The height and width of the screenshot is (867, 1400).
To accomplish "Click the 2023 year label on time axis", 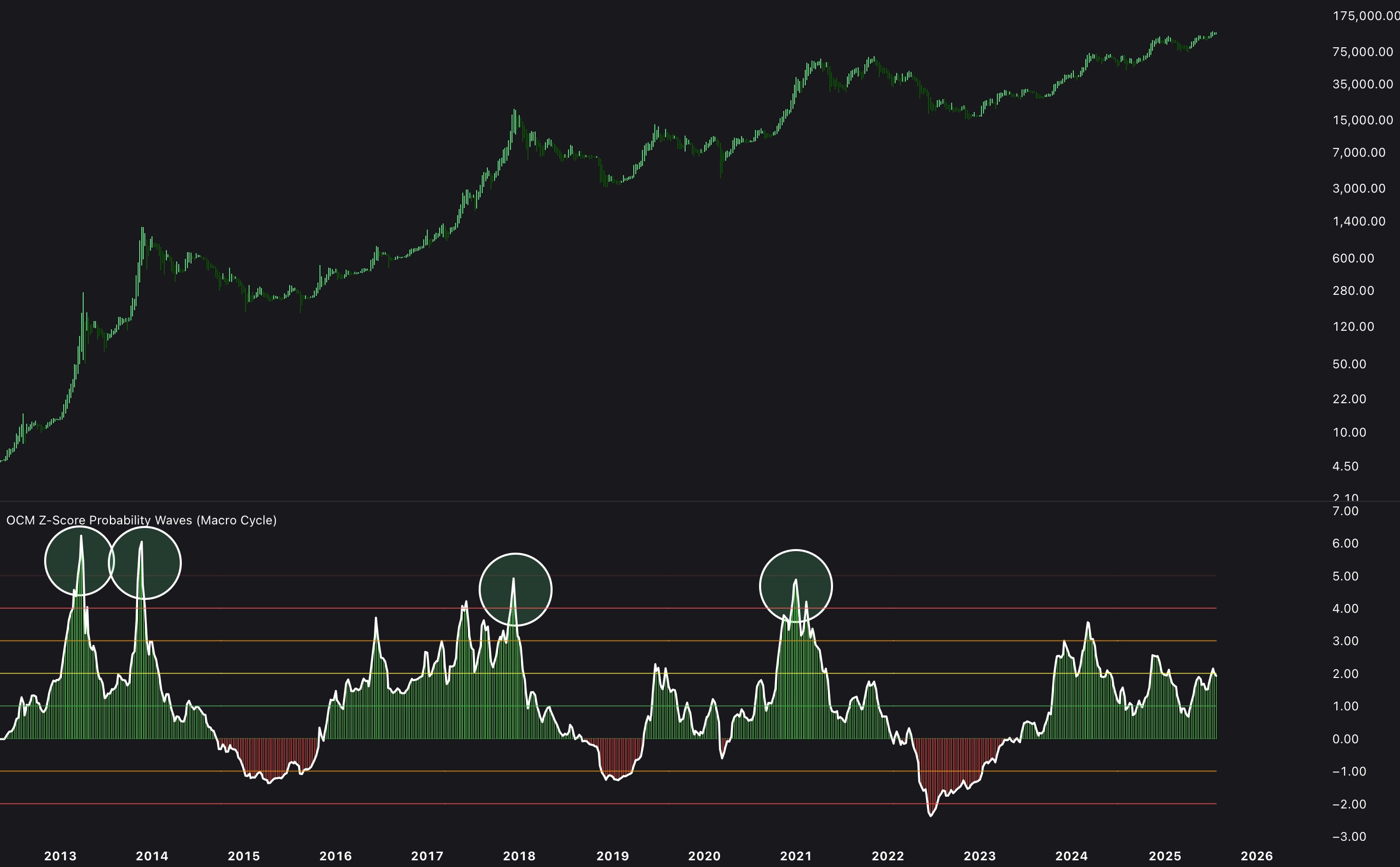I will coord(979,856).
